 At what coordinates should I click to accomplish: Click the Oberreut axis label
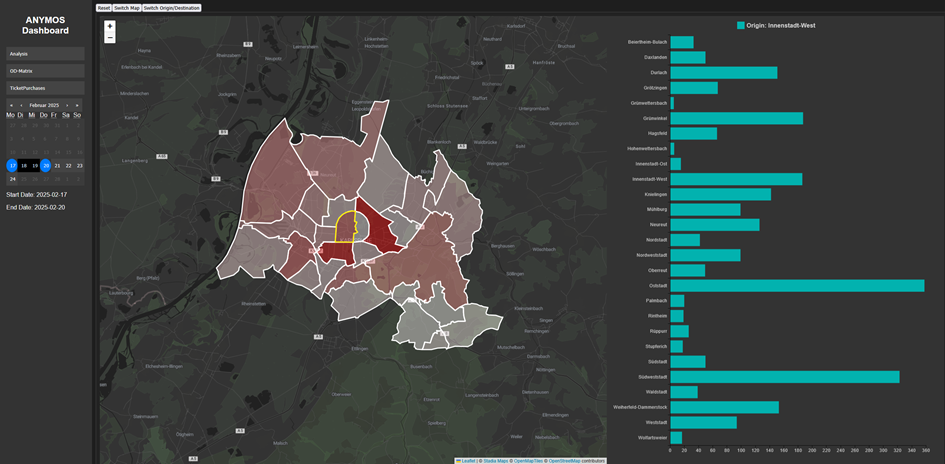click(x=656, y=271)
